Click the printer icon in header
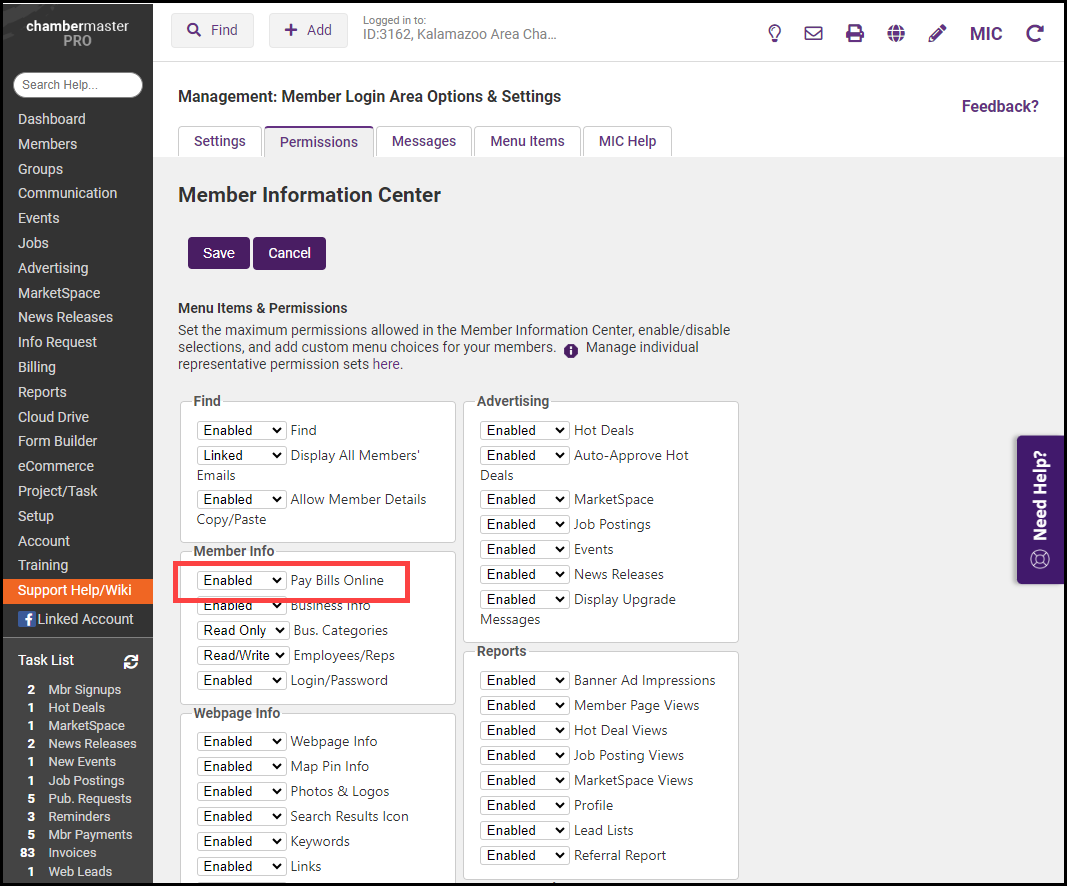The width and height of the screenshot is (1067, 886). (855, 33)
